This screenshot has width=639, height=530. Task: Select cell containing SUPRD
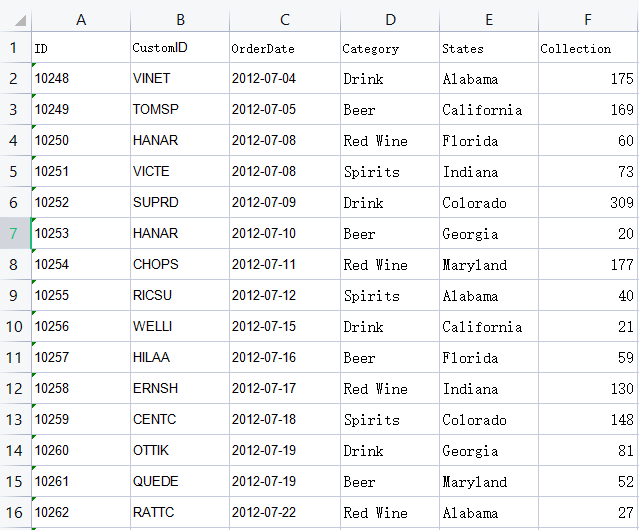click(180, 202)
